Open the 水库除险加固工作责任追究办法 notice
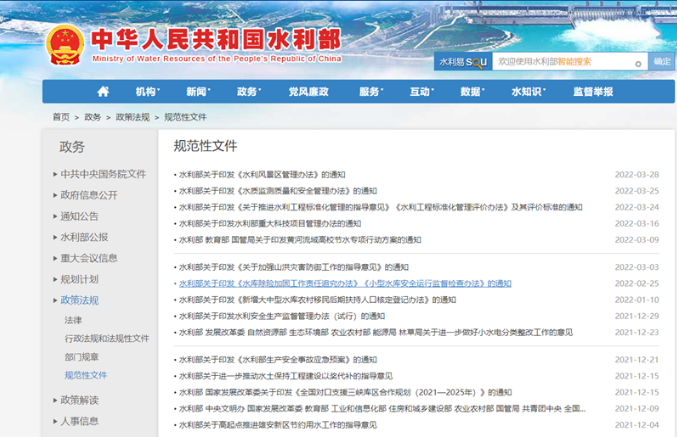This screenshot has height=438, width=677. click(345, 283)
